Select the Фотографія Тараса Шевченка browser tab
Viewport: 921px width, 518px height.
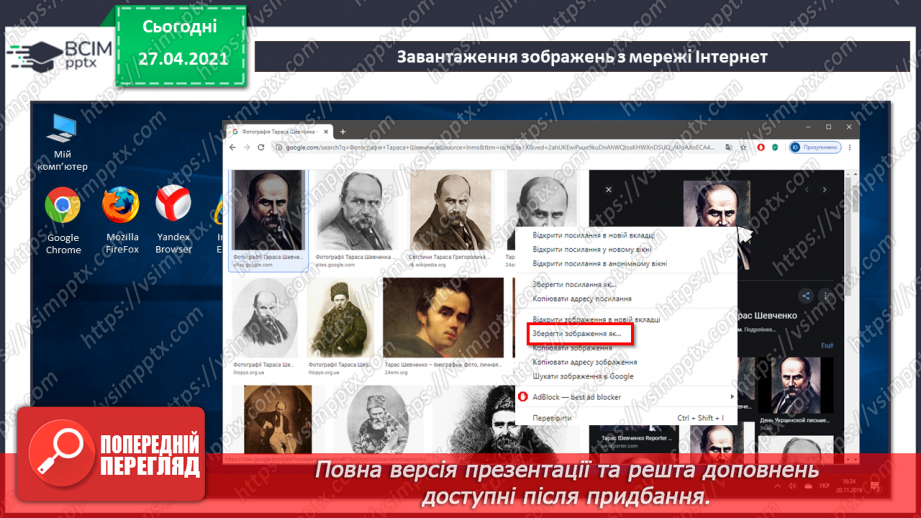coord(280,132)
